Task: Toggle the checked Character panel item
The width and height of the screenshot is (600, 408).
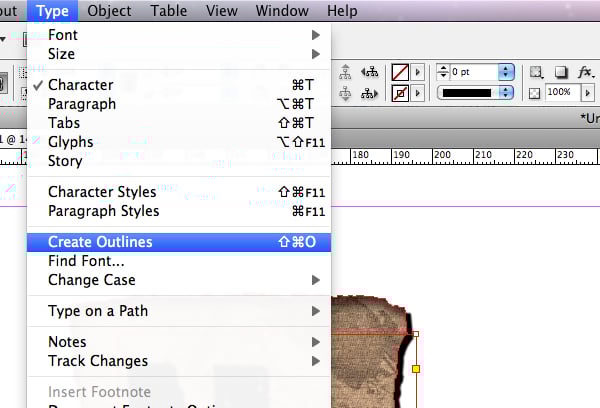Action: point(179,85)
